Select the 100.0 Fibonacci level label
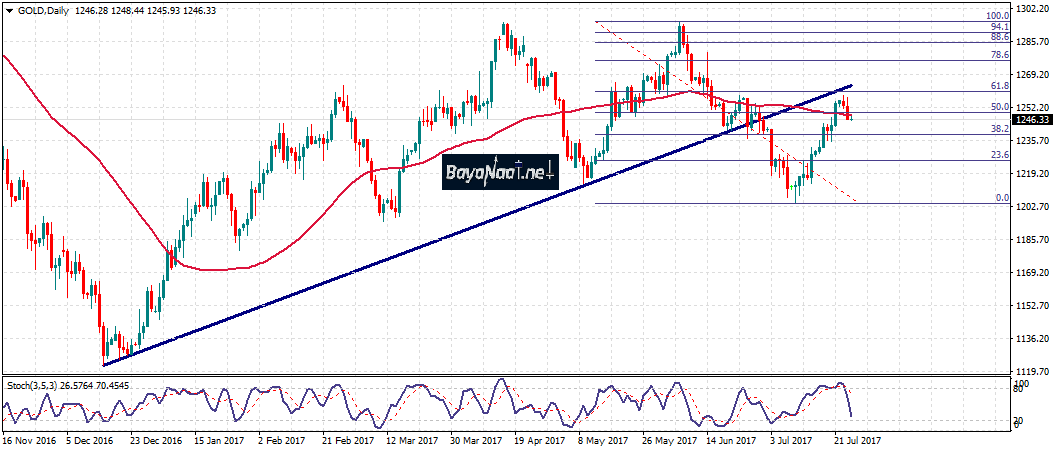 [997, 16]
